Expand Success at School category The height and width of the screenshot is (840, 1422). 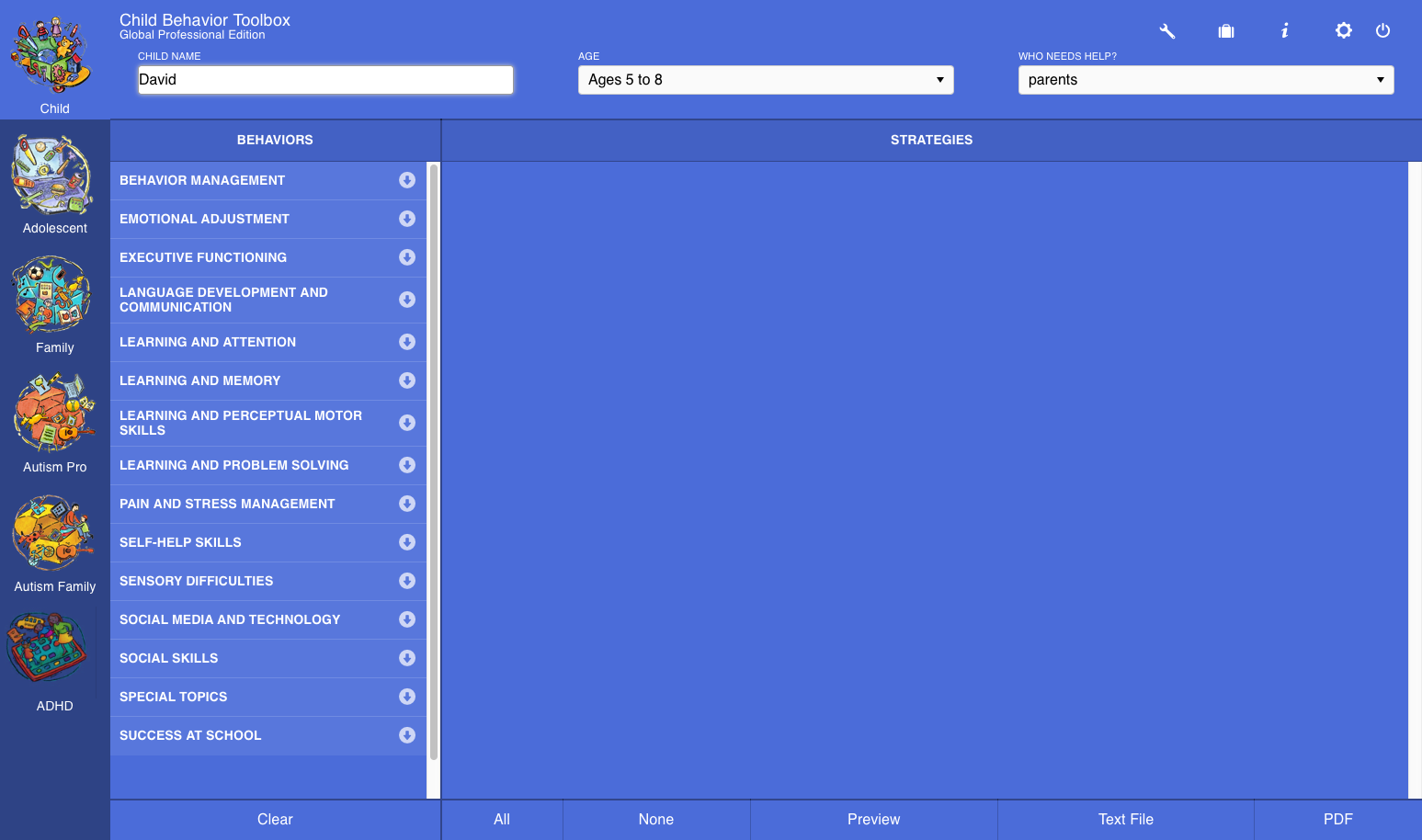407,735
